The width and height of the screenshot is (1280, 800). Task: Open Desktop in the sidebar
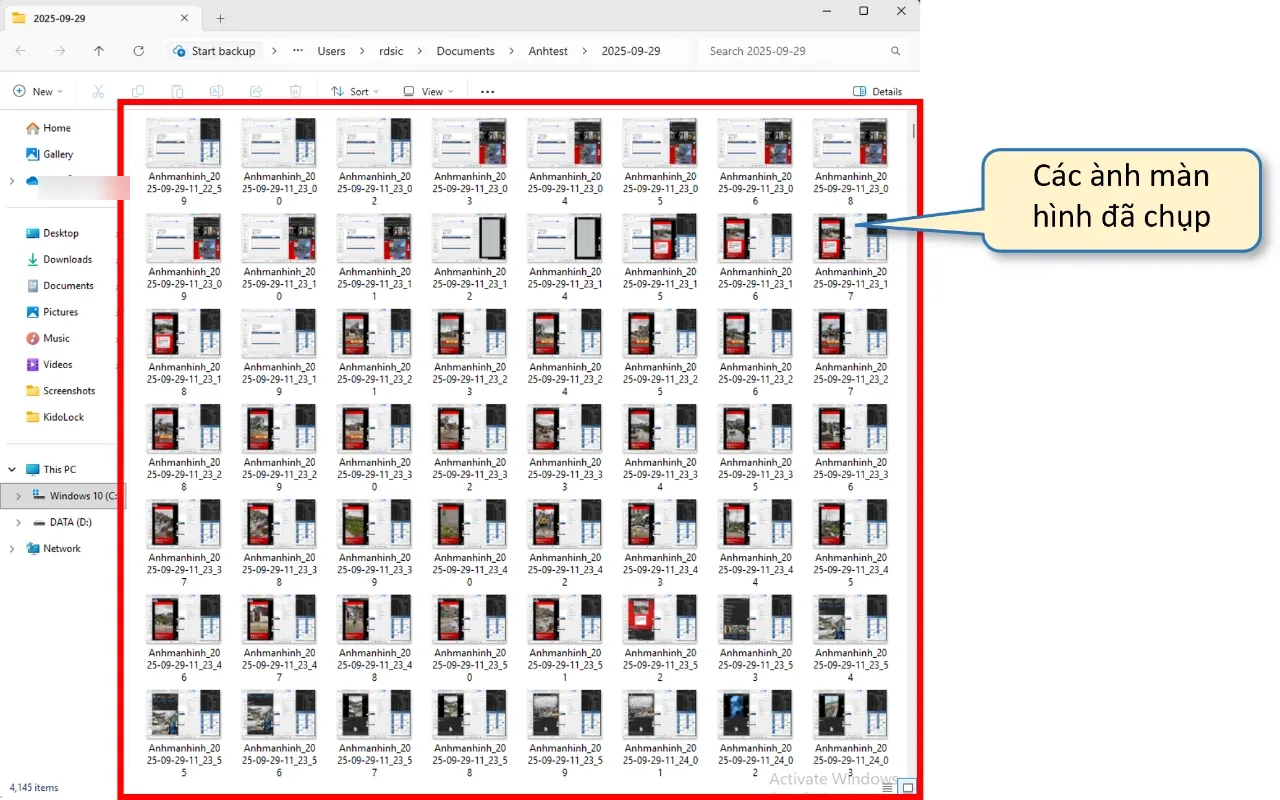(x=61, y=233)
